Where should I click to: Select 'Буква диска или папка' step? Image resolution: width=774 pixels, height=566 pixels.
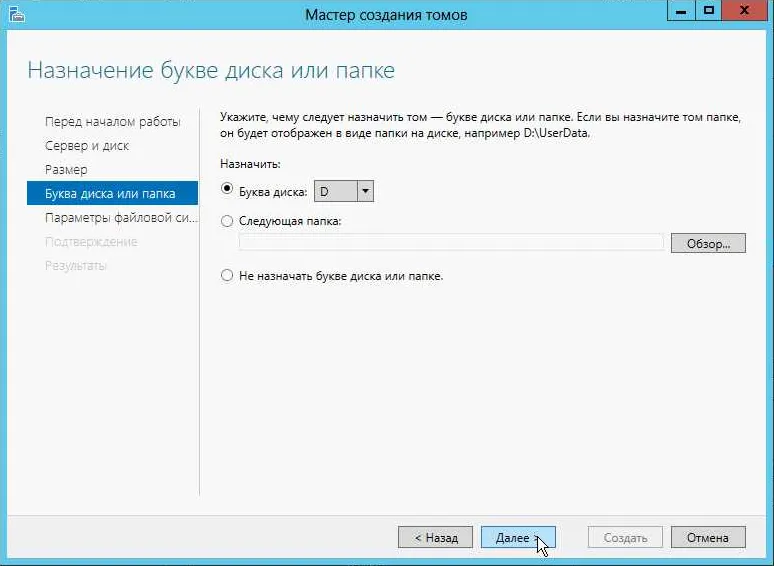pos(113,193)
